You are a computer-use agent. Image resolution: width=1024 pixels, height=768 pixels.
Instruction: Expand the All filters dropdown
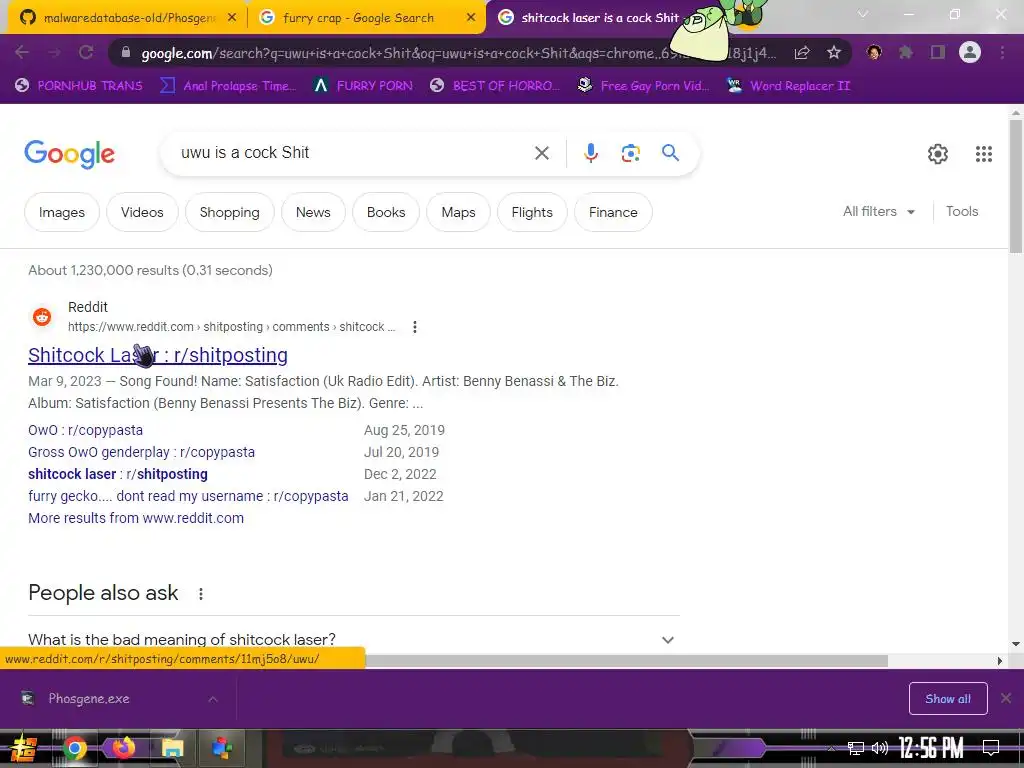[879, 212]
